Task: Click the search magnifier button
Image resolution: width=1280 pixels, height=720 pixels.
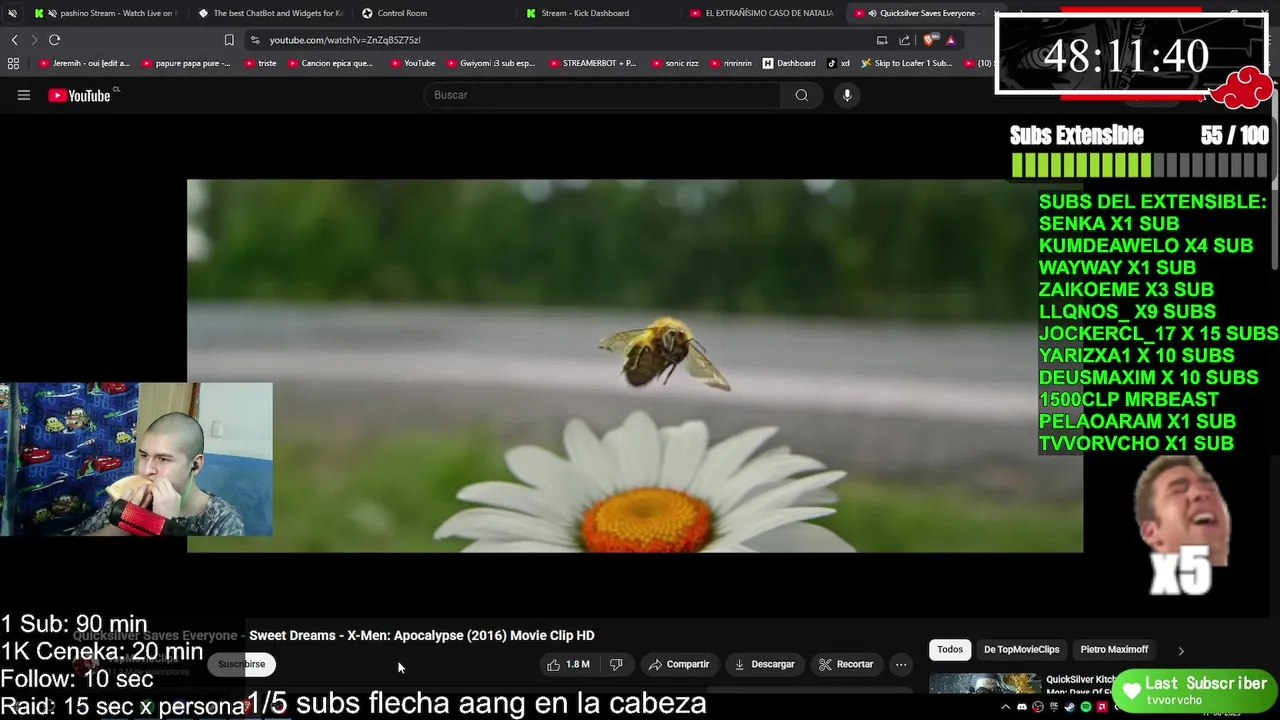Action: click(x=802, y=95)
